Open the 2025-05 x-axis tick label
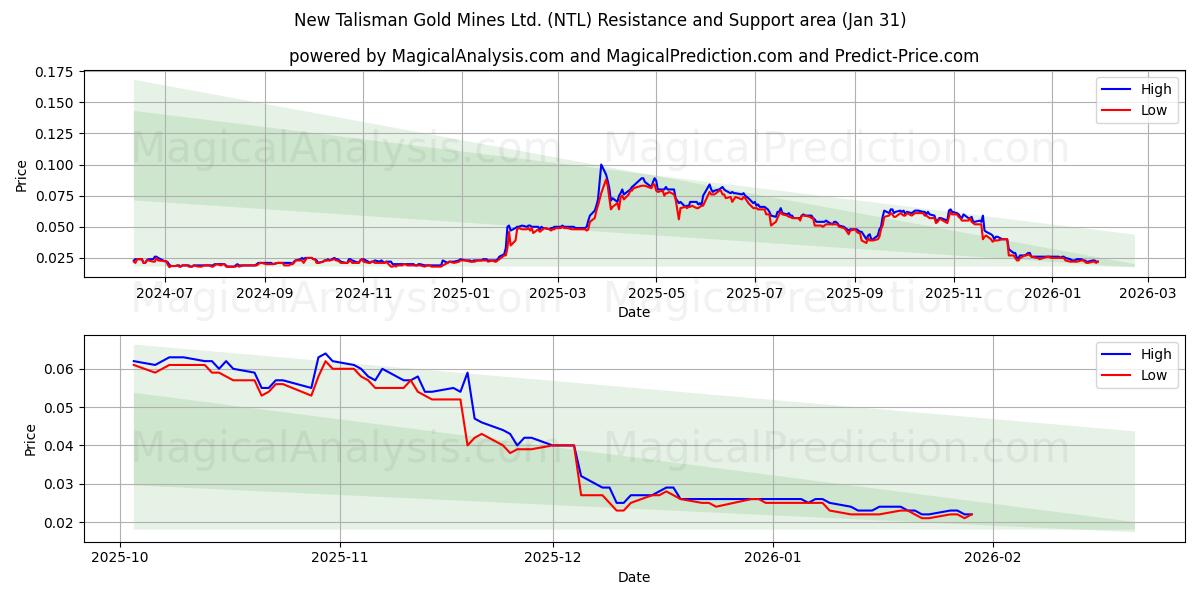This screenshot has width=1200, height=600. click(655, 290)
